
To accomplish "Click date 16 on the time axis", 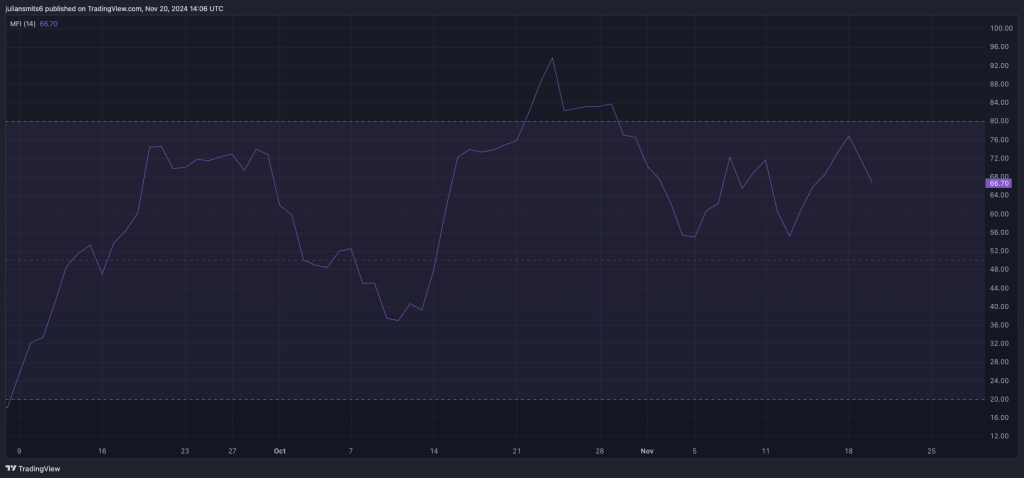I will coord(102,451).
